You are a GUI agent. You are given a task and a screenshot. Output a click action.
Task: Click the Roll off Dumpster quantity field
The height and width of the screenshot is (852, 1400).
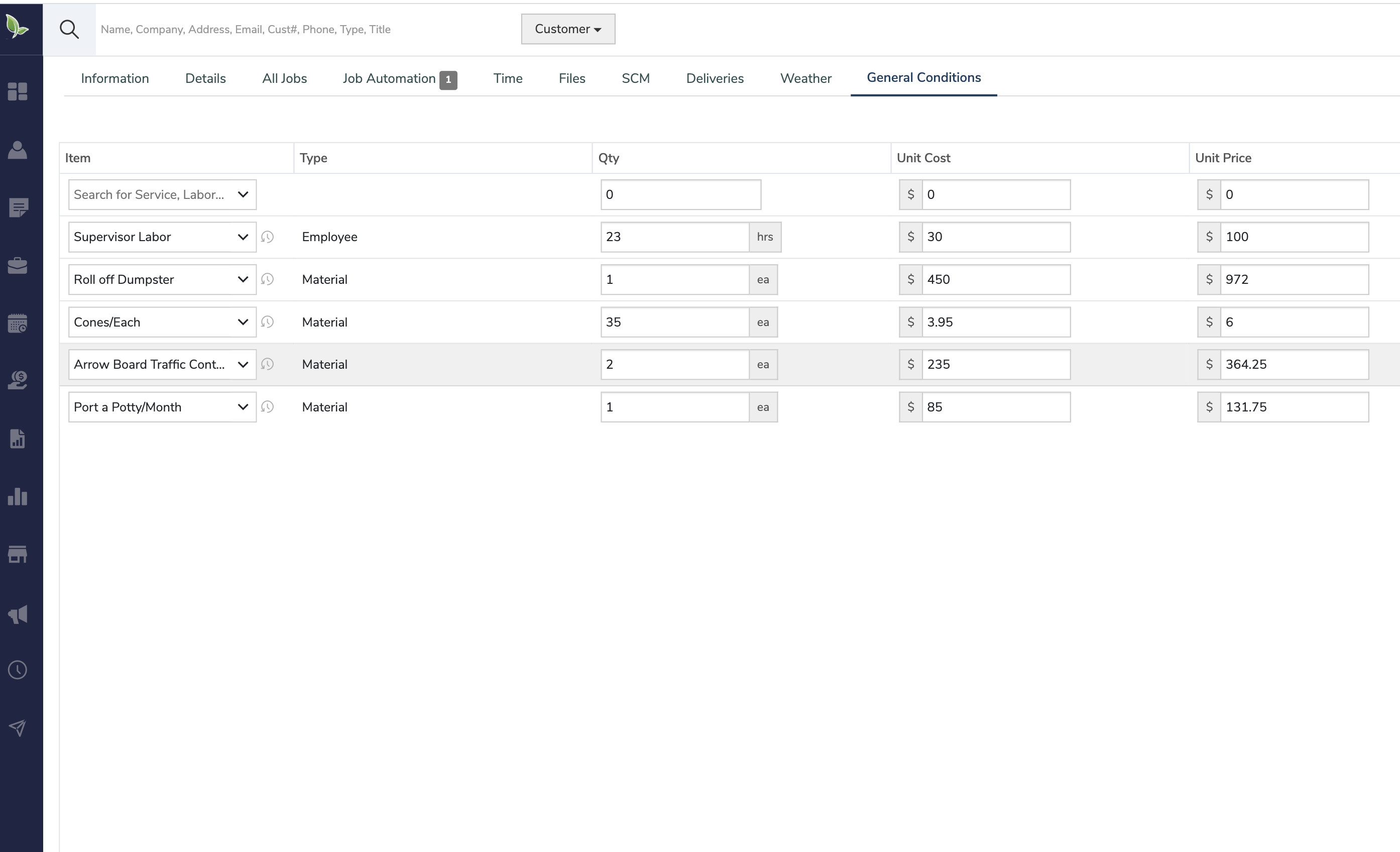tap(675, 280)
